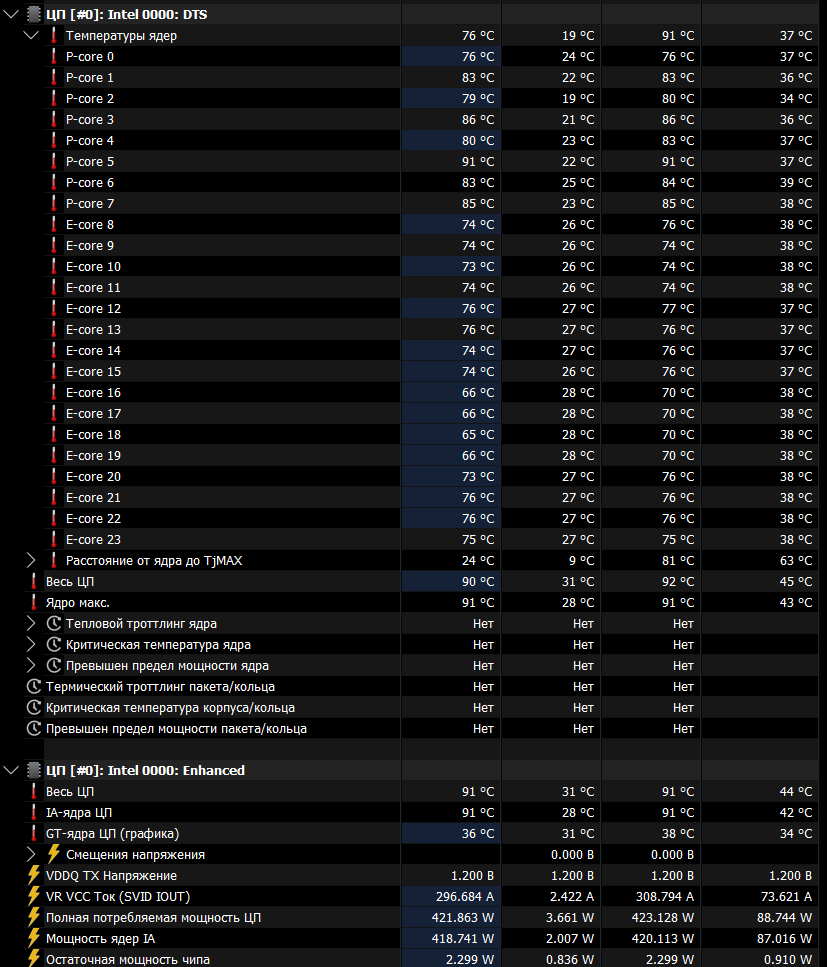The height and width of the screenshot is (967, 827).
Task: Click thermometer icon of E-core 23
Action: point(54,539)
